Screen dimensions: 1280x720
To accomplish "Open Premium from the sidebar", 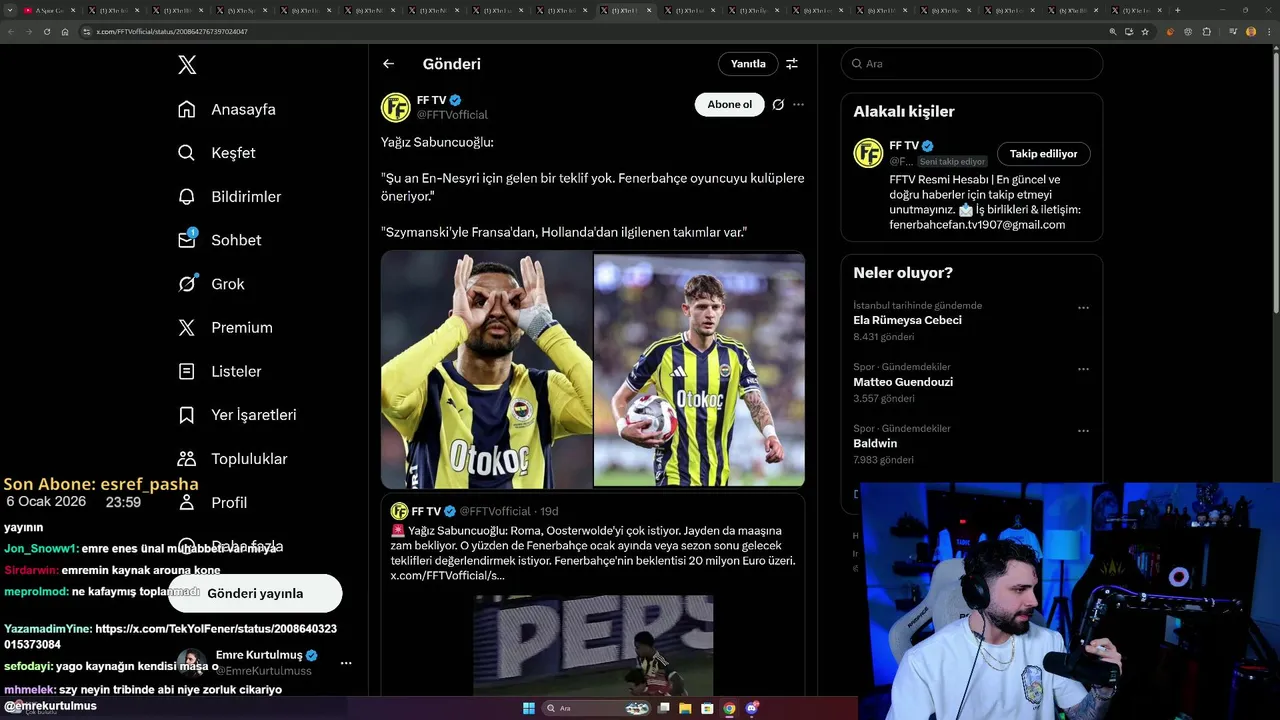I will [224, 327].
